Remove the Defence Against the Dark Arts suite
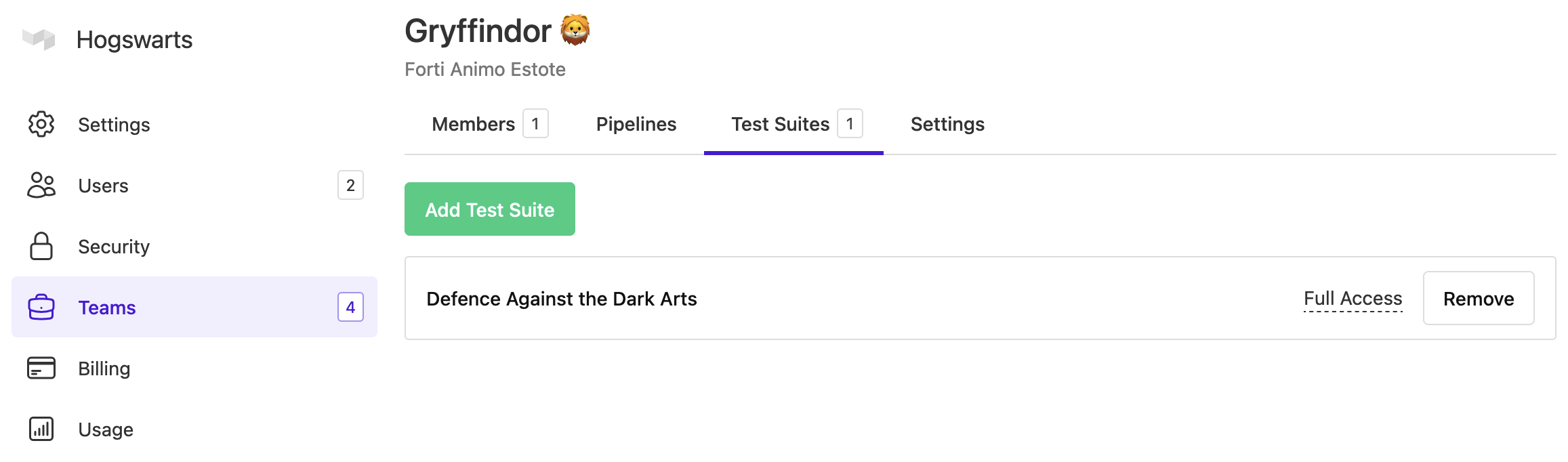 coord(1479,298)
